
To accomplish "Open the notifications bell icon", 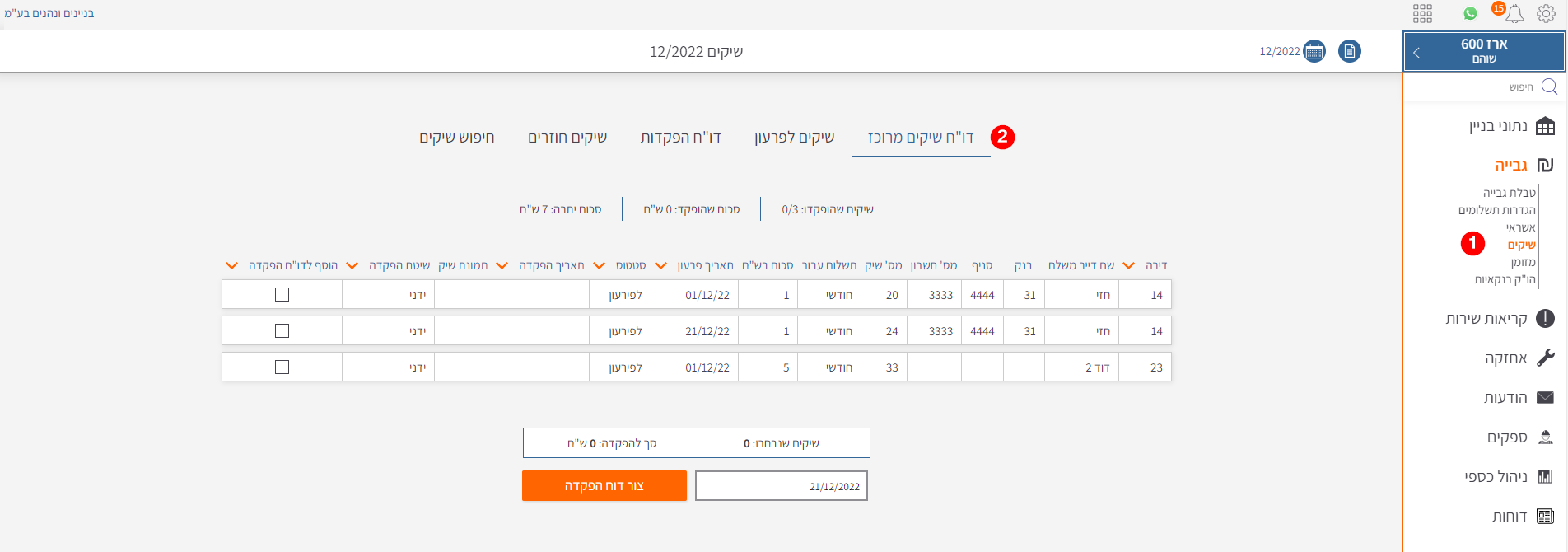I will (x=1514, y=13).
